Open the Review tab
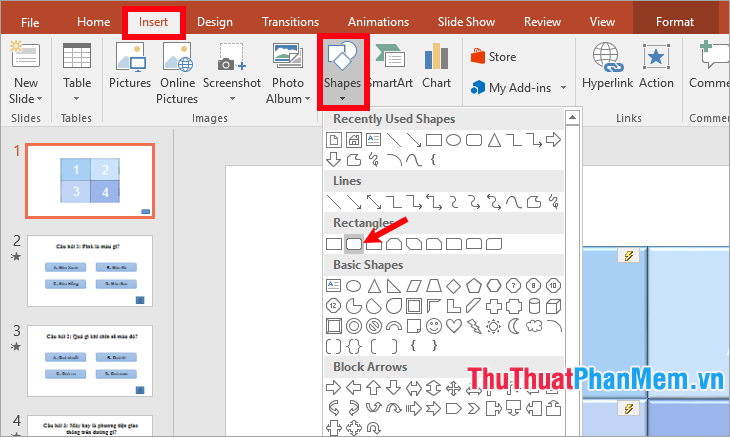 (x=542, y=22)
